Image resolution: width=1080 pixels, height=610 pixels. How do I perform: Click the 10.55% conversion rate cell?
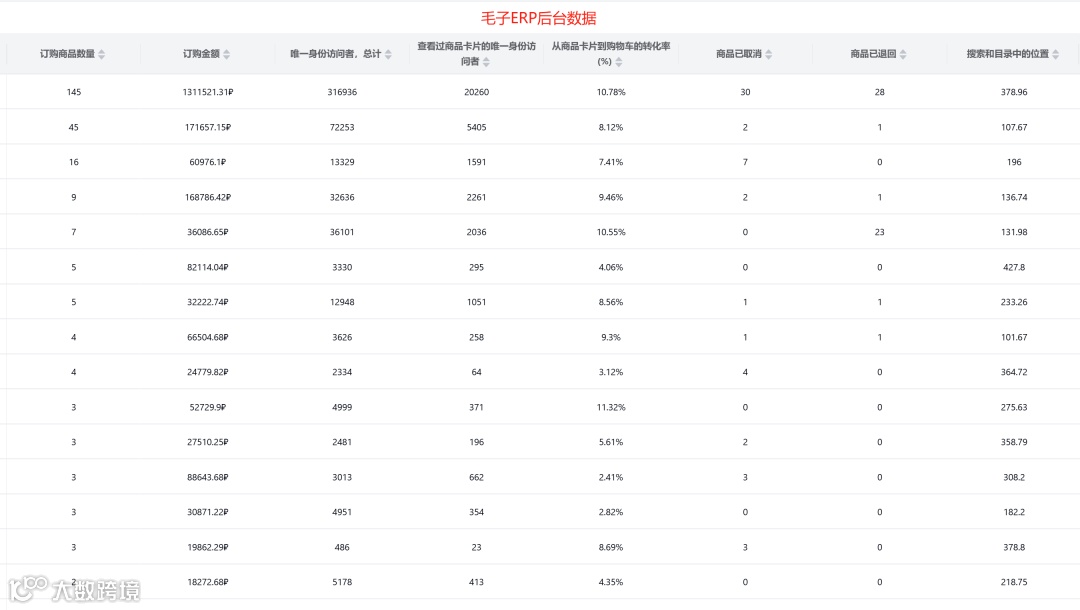611,232
